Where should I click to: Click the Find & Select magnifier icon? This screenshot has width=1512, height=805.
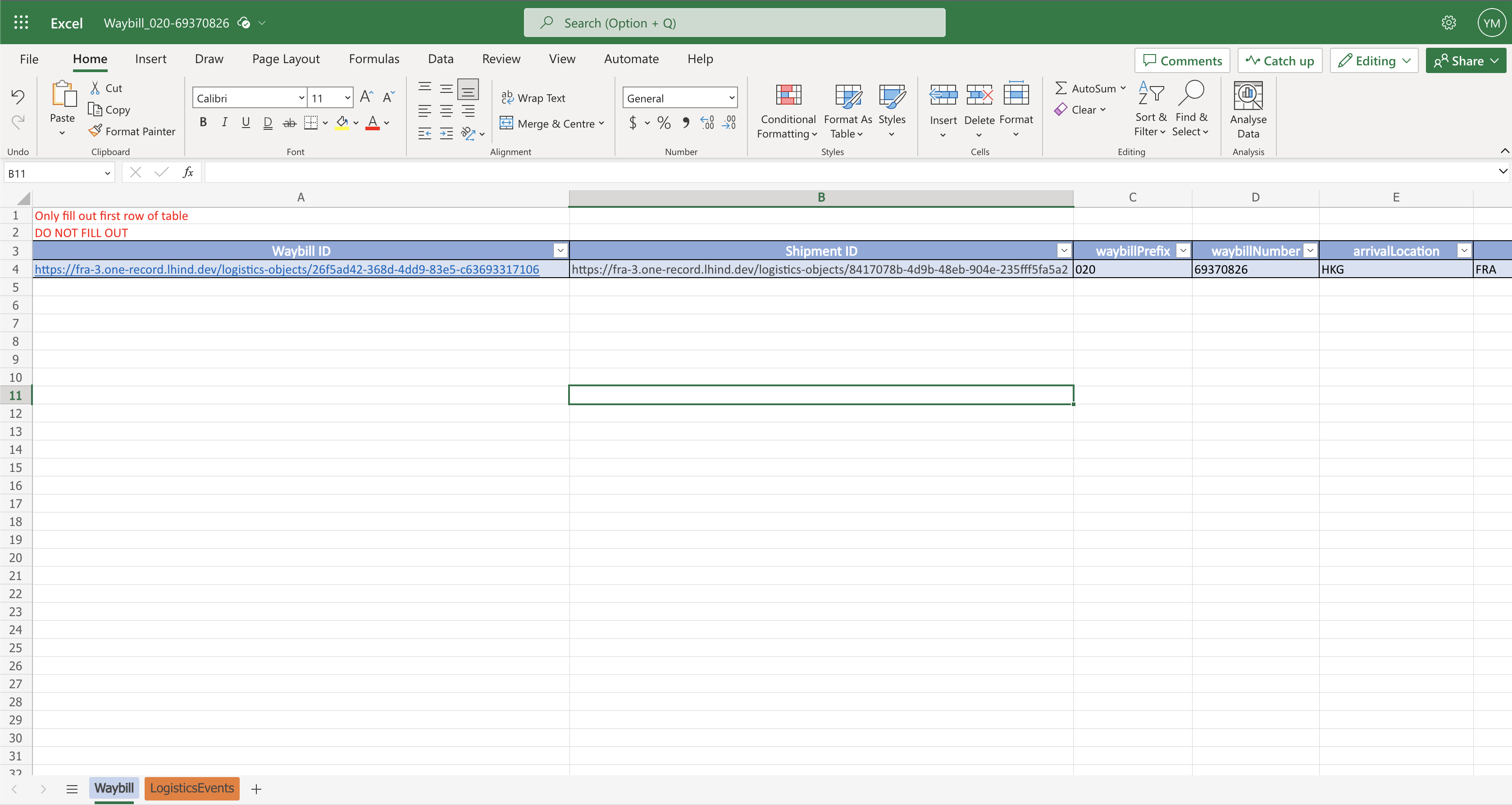point(1191,94)
